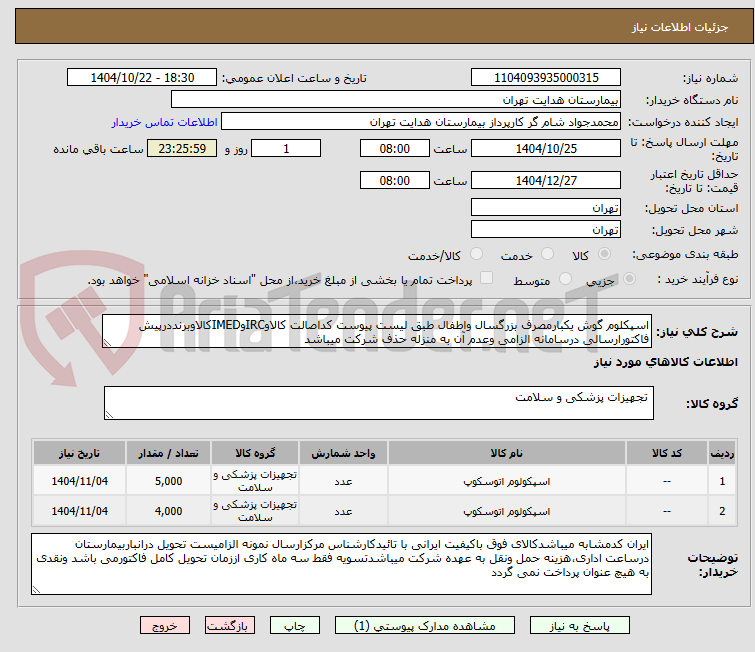Click the price validity time field 08:00

(394, 181)
